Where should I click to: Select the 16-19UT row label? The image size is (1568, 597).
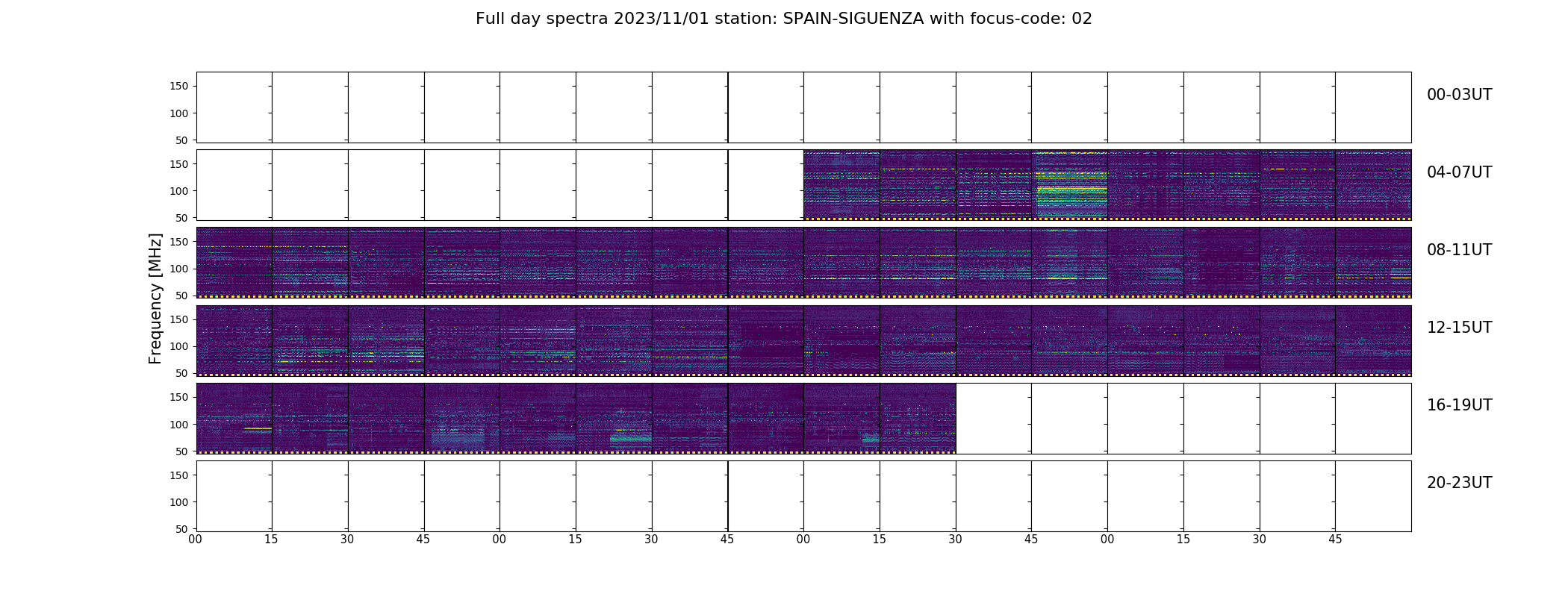1459,405
